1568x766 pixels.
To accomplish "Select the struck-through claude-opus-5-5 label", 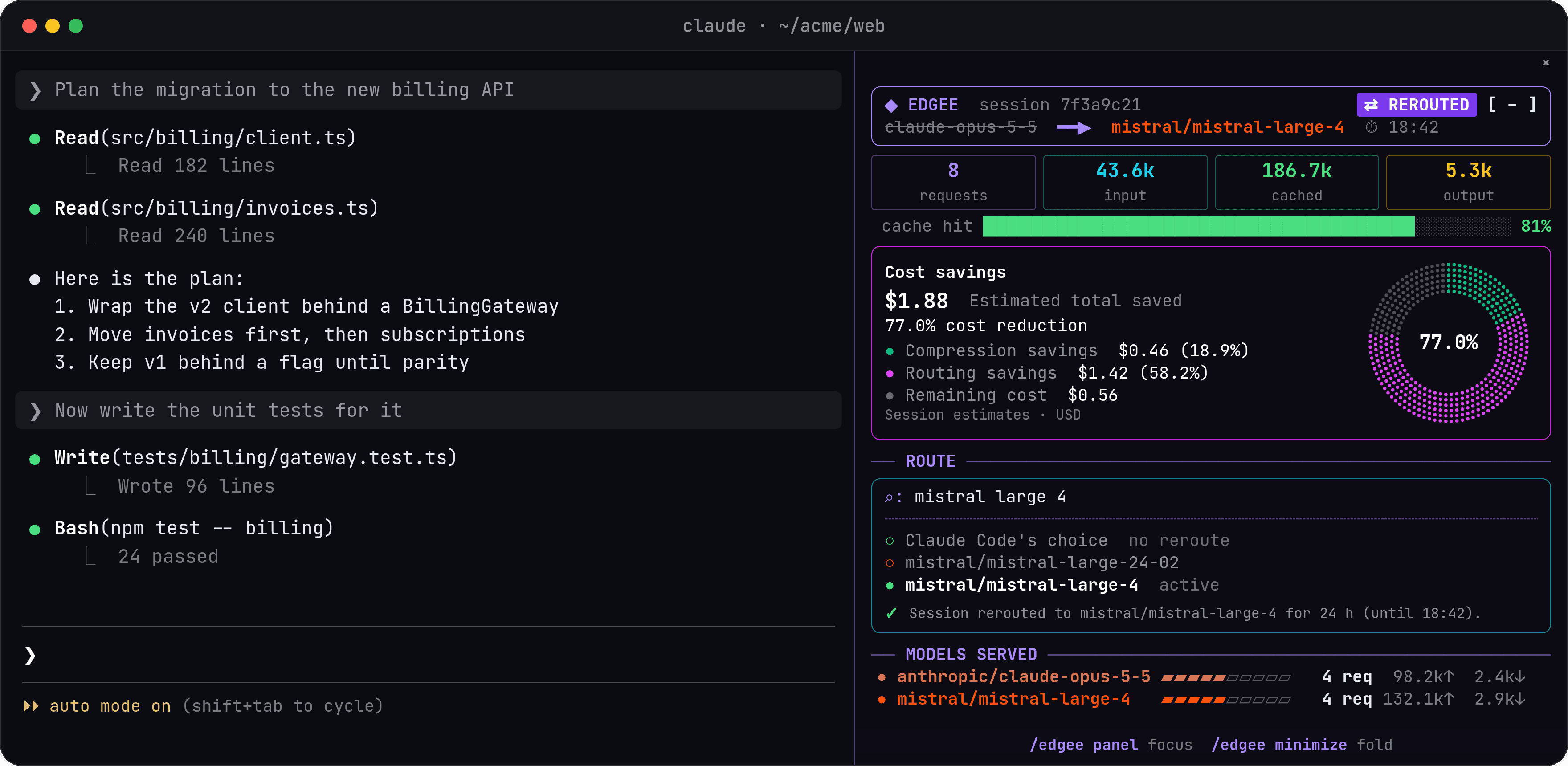I will pos(960,127).
